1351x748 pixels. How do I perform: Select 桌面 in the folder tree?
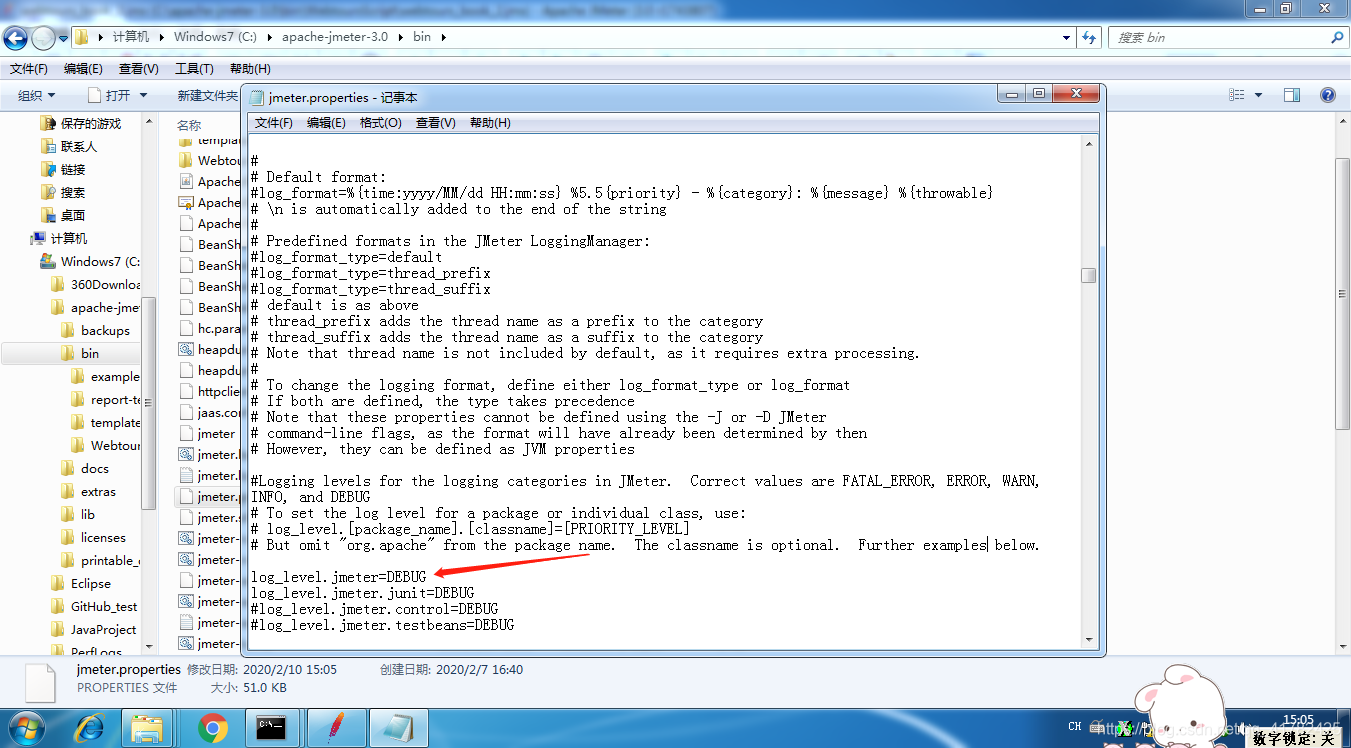click(x=62, y=215)
